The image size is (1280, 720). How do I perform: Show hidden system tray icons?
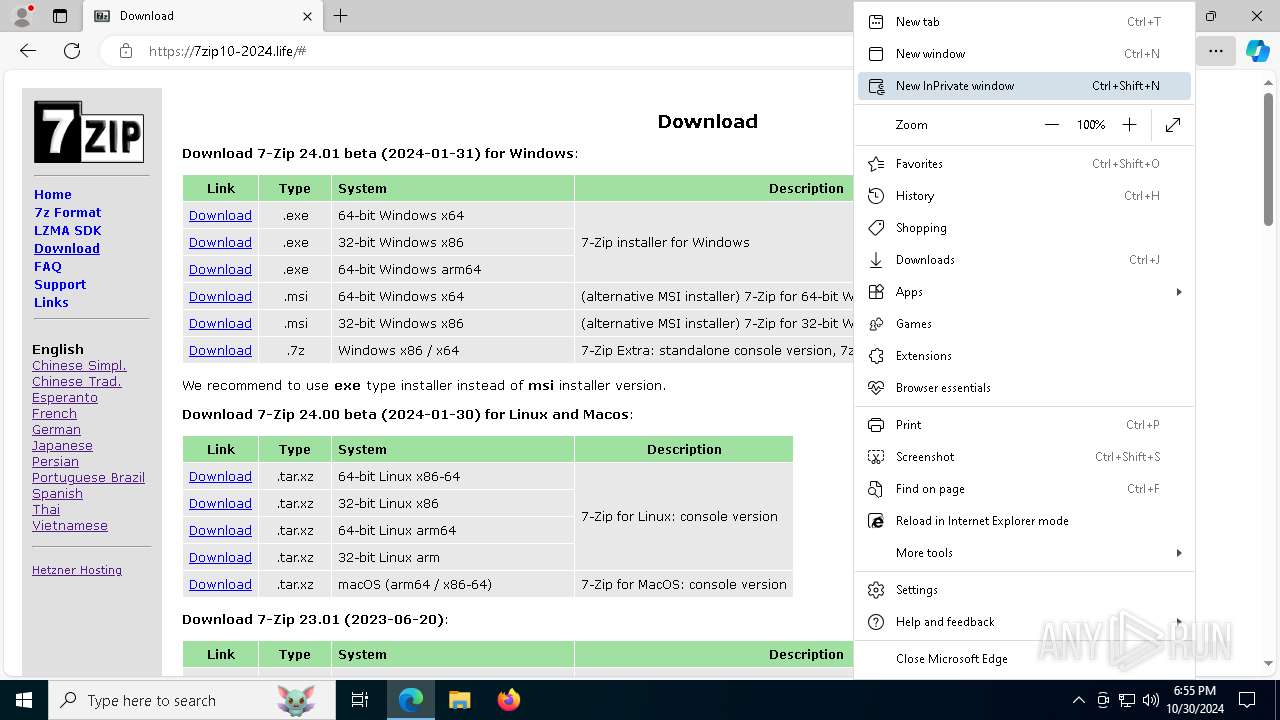(x=1078, y=700)
